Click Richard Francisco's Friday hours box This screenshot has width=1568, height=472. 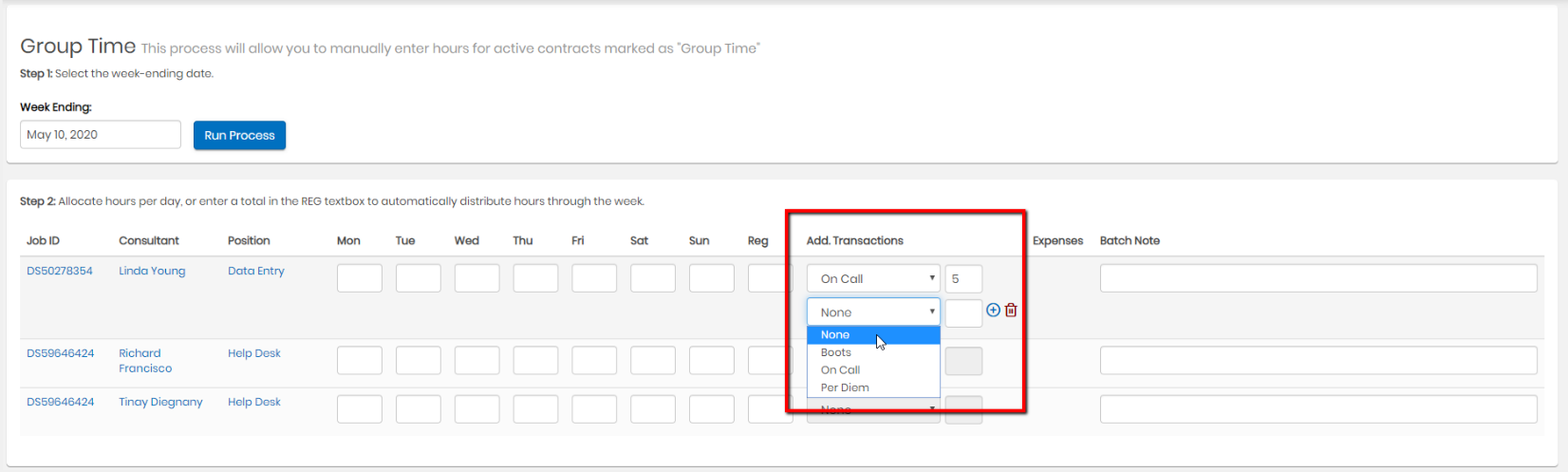tap(594, 361)
